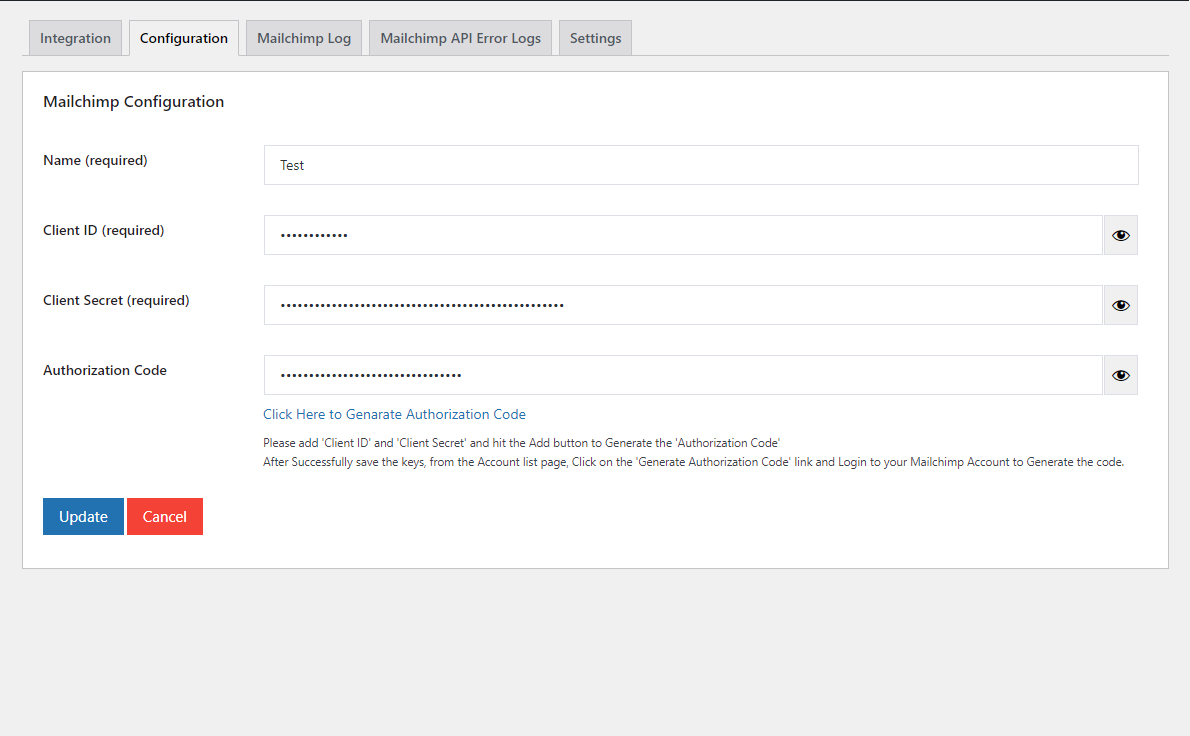Click inside the Client ID password field
The image size is (1190, 736).
pos(683,235)
